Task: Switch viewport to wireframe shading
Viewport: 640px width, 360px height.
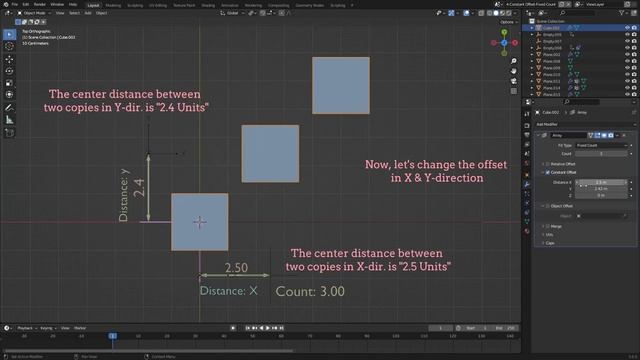Action: click(489, 13)
